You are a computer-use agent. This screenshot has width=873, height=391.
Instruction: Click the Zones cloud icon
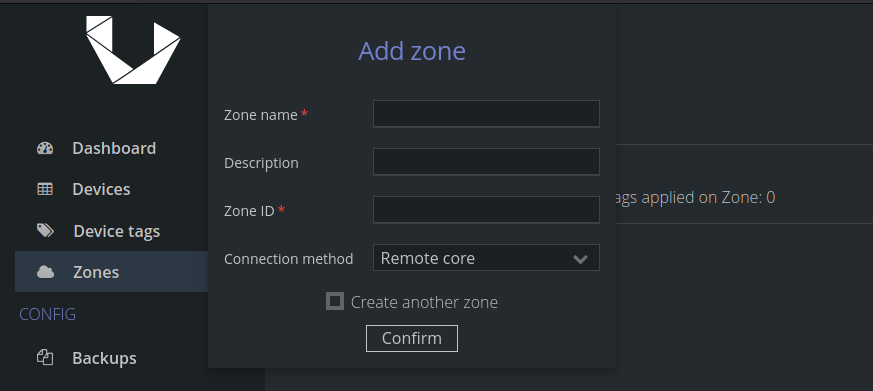[45, 272]
